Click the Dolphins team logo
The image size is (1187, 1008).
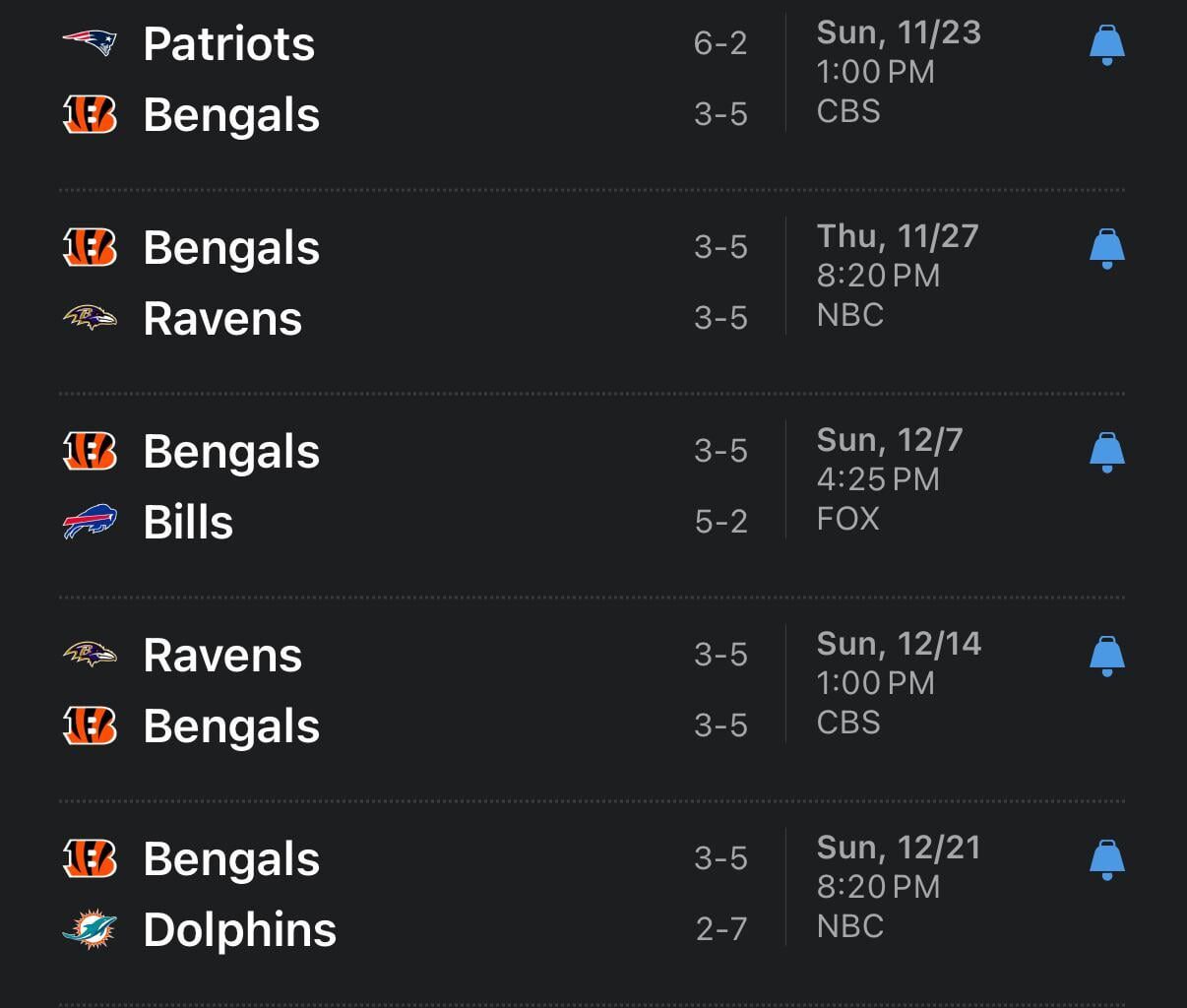coord(90,927)
